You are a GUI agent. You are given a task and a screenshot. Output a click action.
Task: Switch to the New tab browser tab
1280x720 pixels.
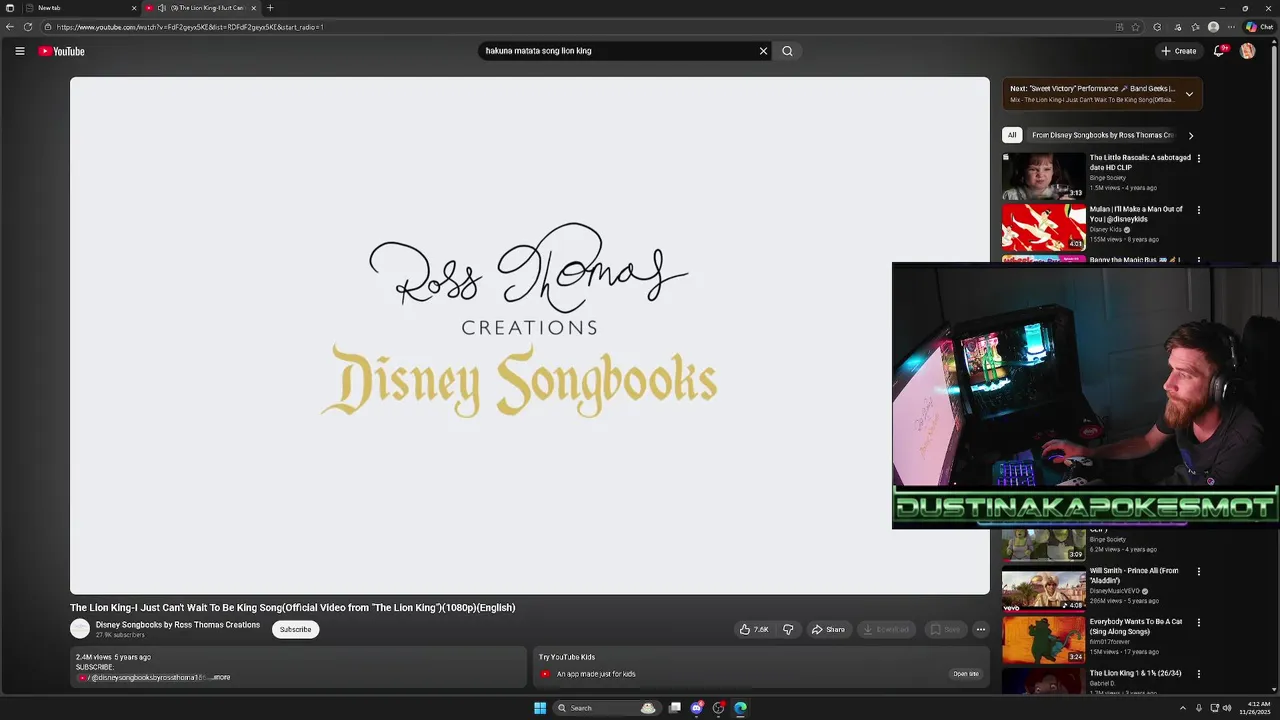point(78,8)
